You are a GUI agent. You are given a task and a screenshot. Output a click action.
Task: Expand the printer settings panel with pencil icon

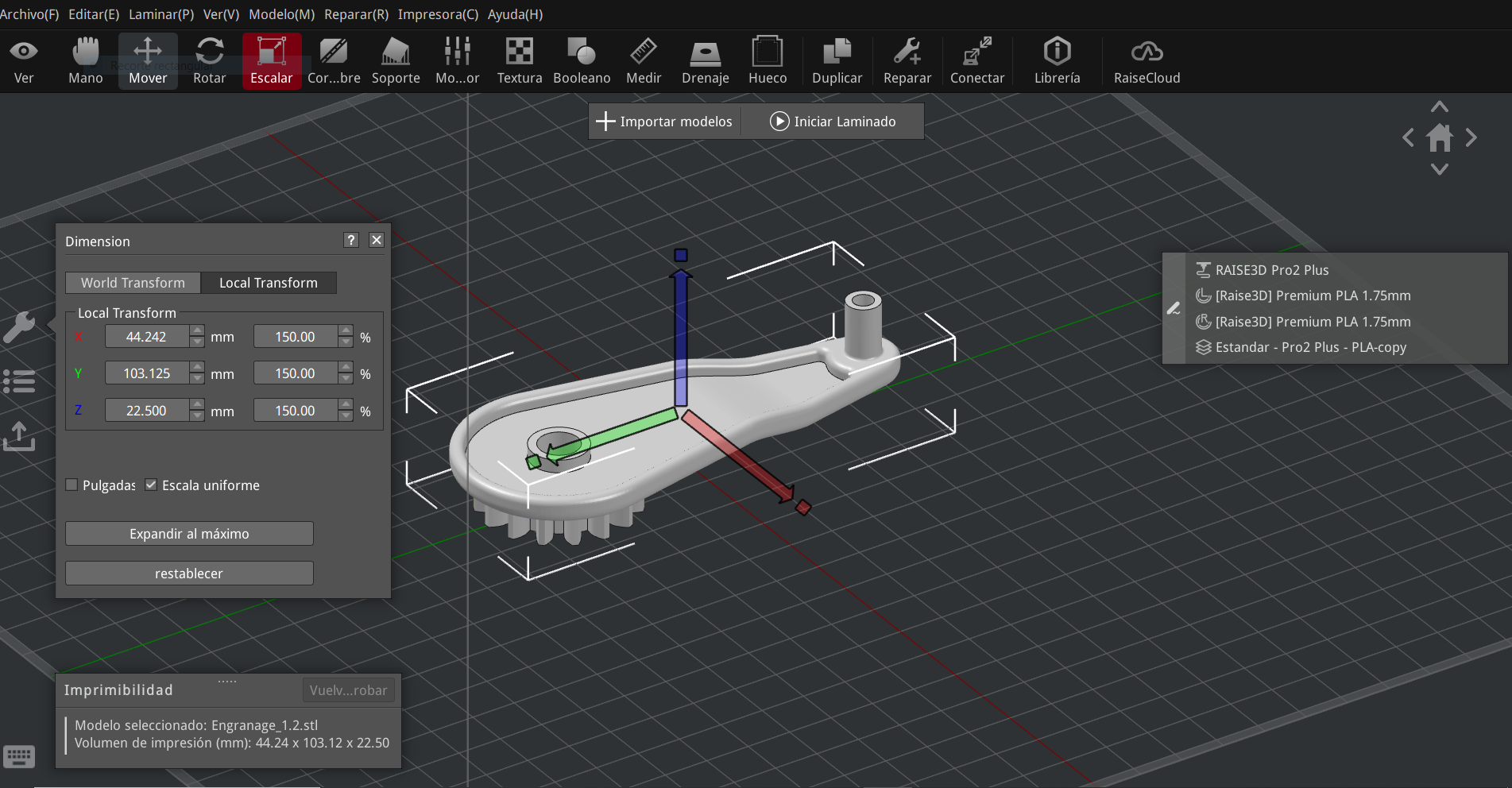tap(1174, 308)
